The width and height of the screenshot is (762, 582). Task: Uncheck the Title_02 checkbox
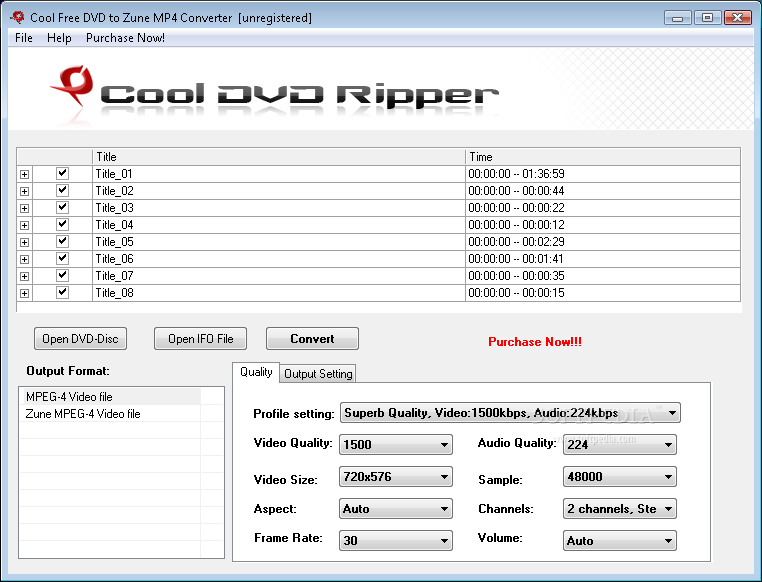point(62,190)
